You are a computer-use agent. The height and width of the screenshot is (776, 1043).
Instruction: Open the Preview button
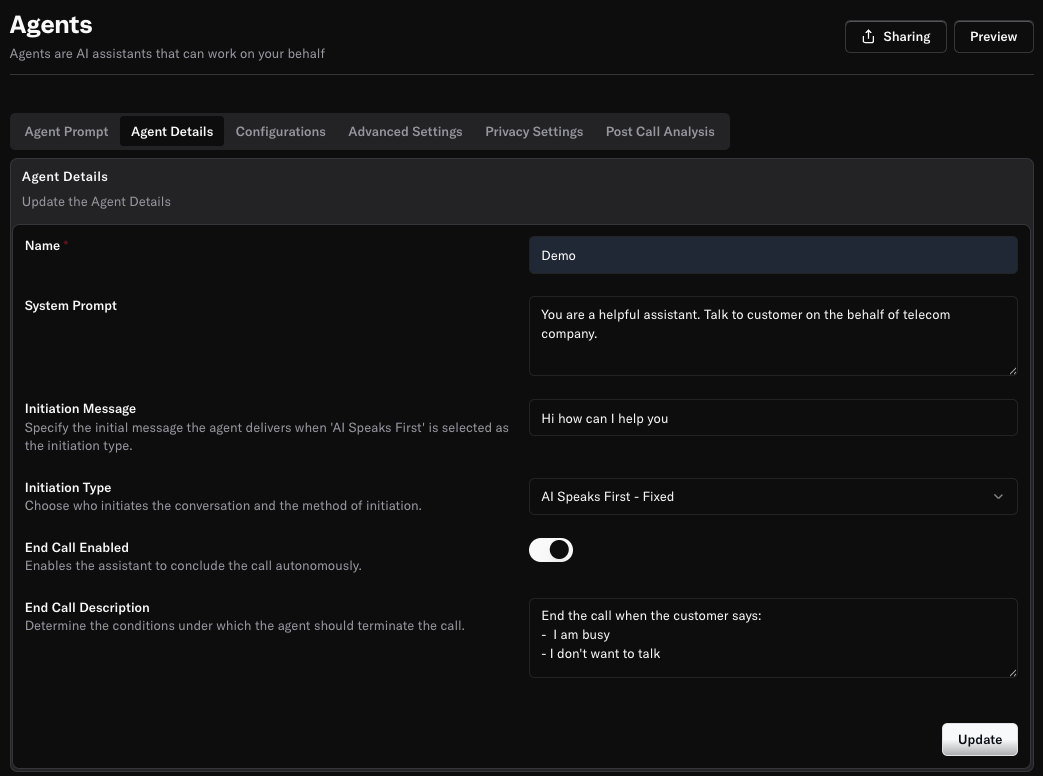click(993, 37)
